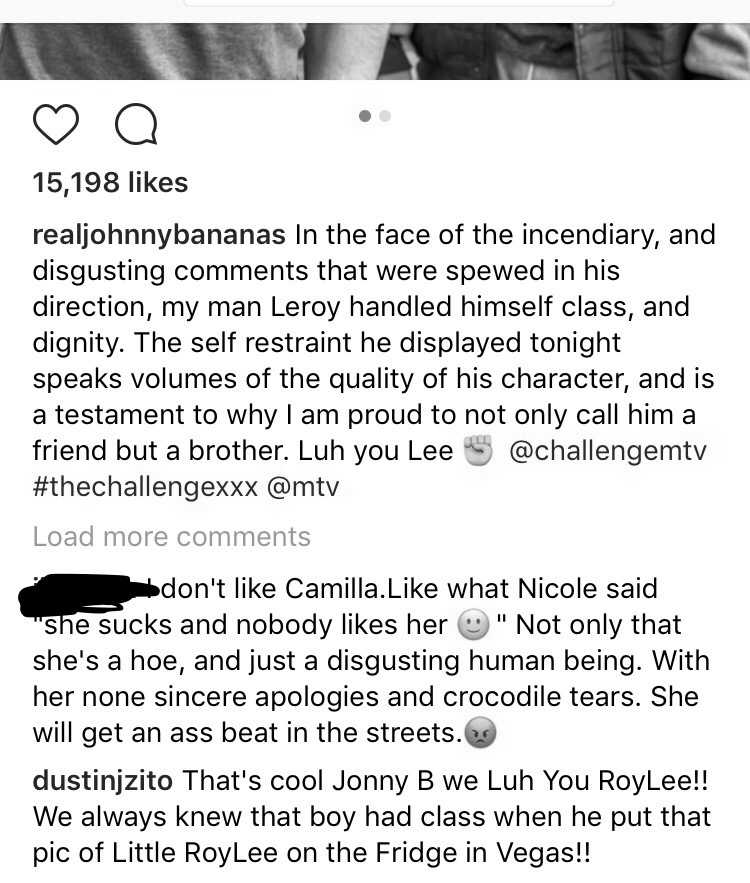Select the first carousel dot indicator

pyautogui.click(x=365, y=116)
